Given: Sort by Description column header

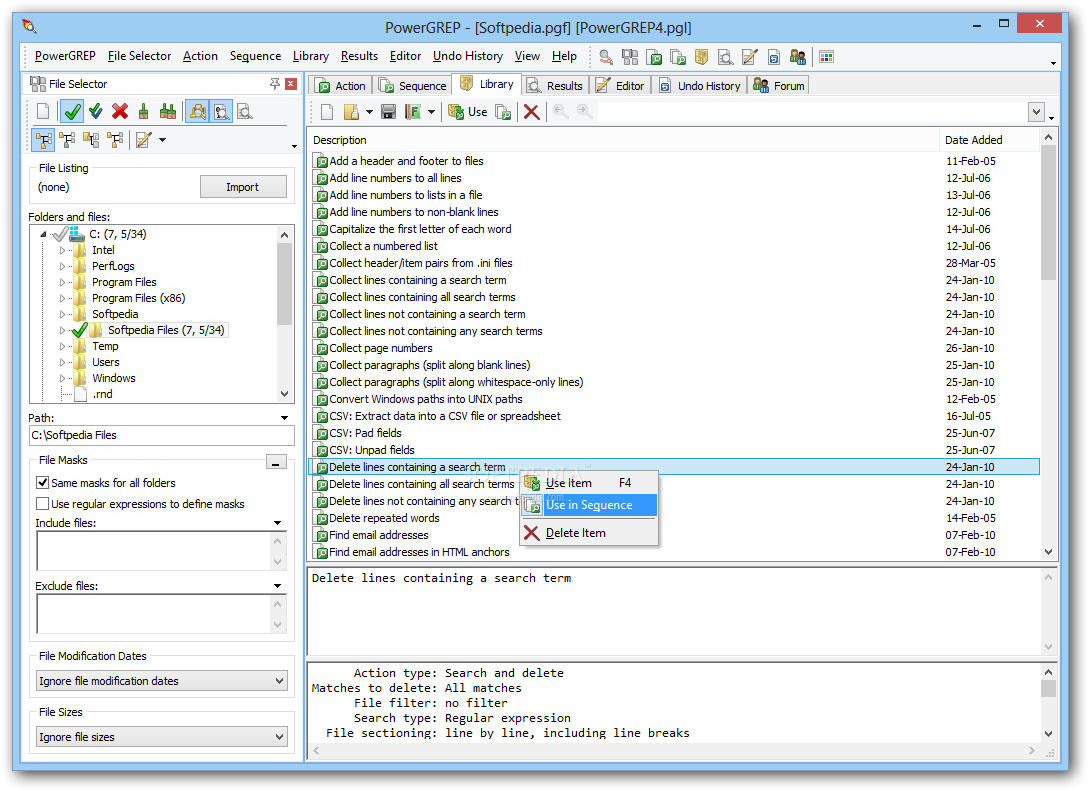Looking at the screenshot, I should point(624,140).
